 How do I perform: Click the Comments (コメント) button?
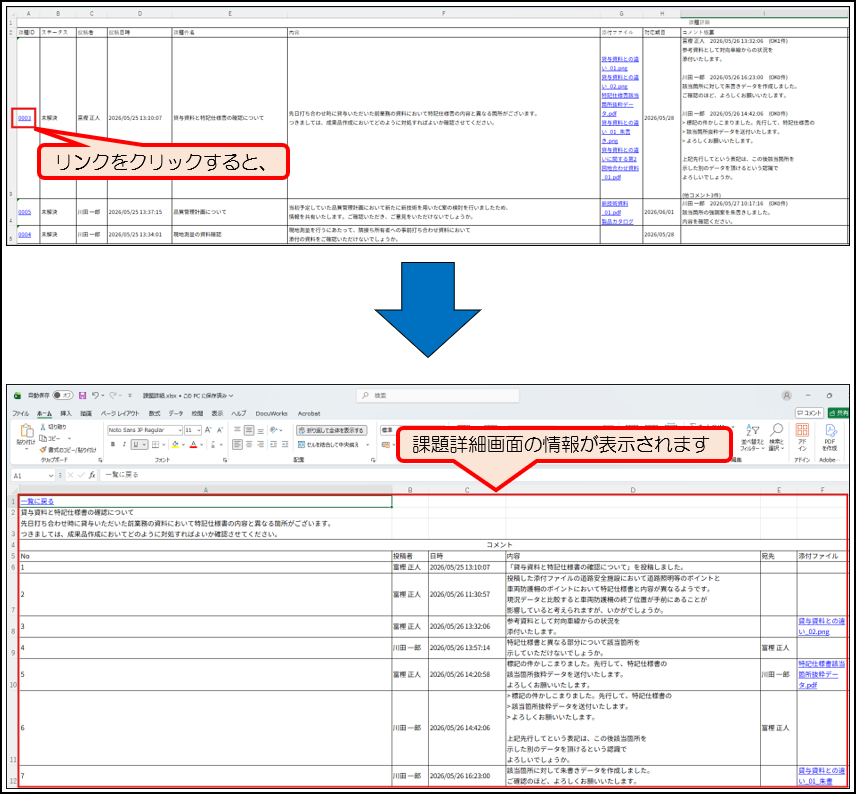(809, 413)
